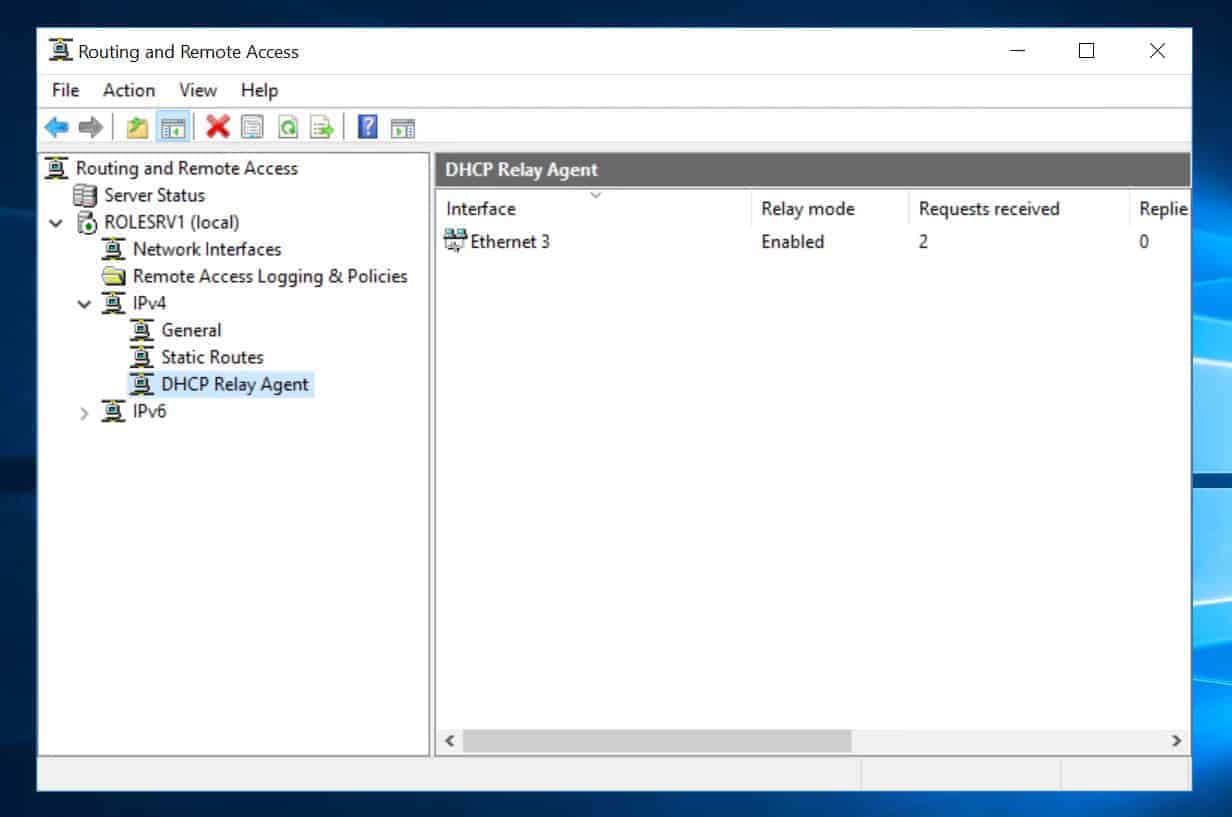
Task: Open the Help menu
Action: coord(259,90)
